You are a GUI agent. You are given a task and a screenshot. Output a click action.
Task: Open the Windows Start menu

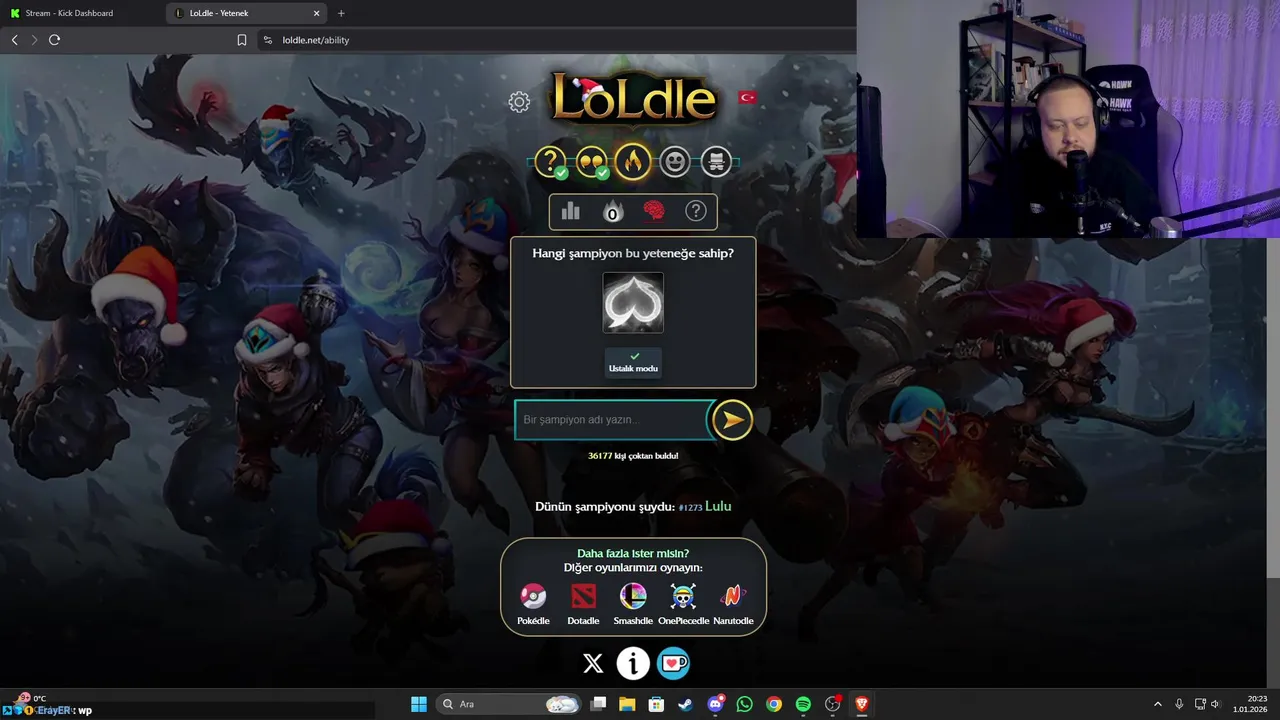419,704
